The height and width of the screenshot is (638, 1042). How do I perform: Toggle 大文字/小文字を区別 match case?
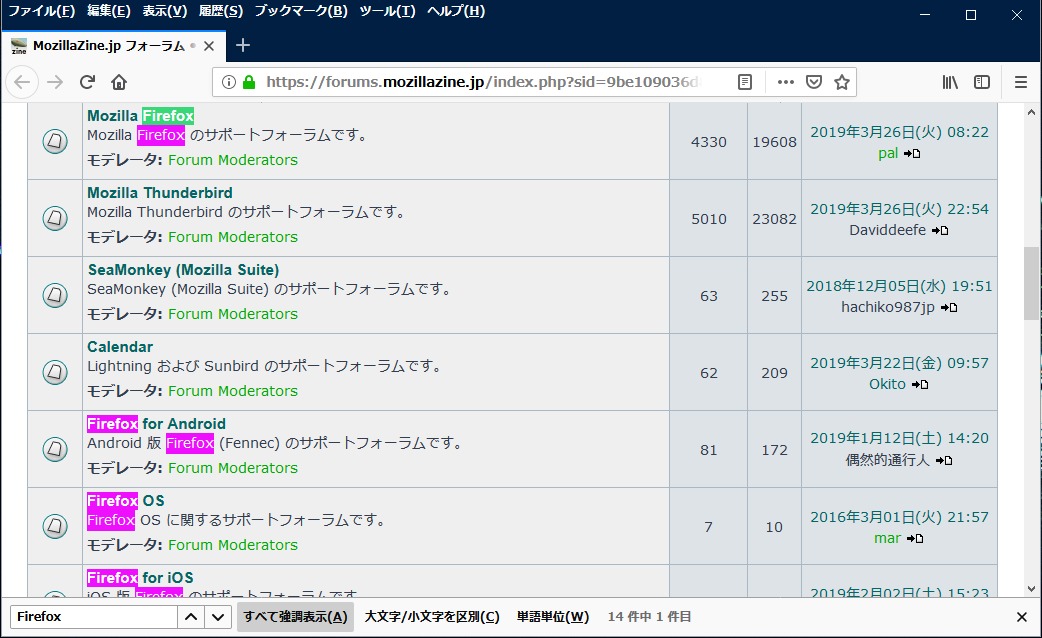(432, 617)
